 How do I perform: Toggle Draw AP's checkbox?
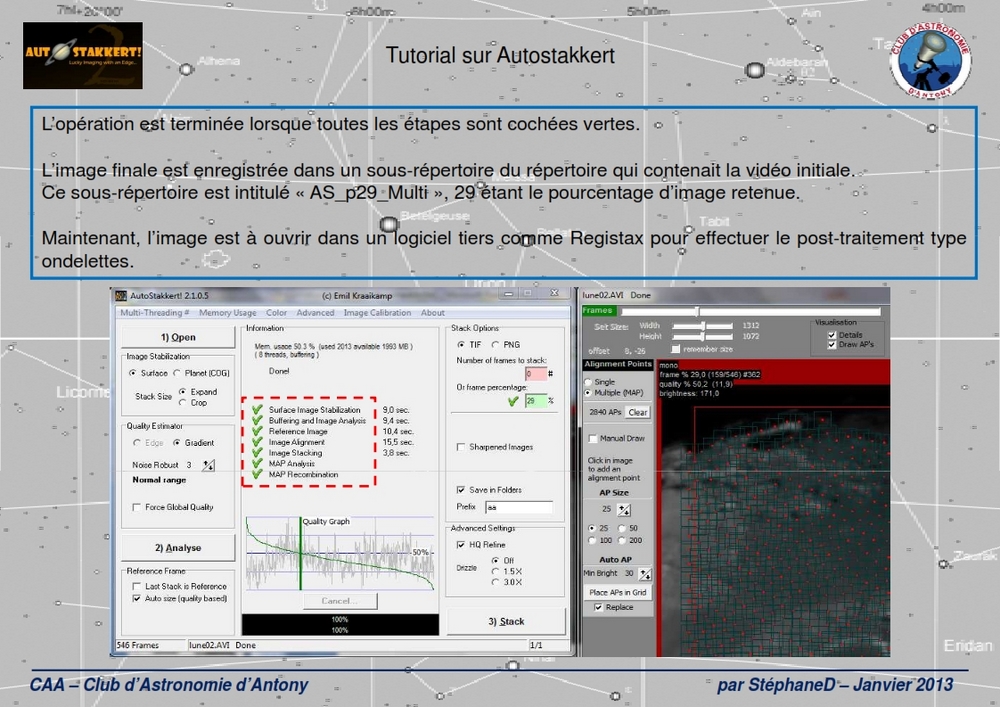[x=832, y=344]
